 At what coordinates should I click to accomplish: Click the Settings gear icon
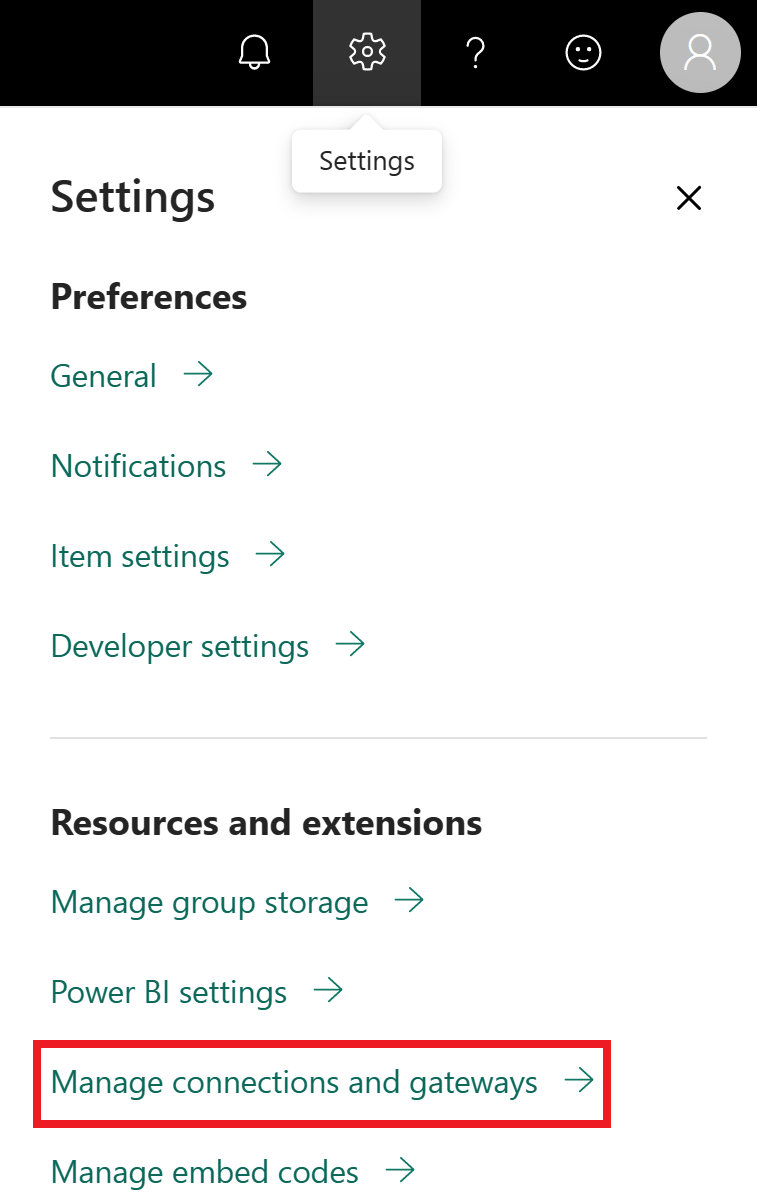click(367, 52)
